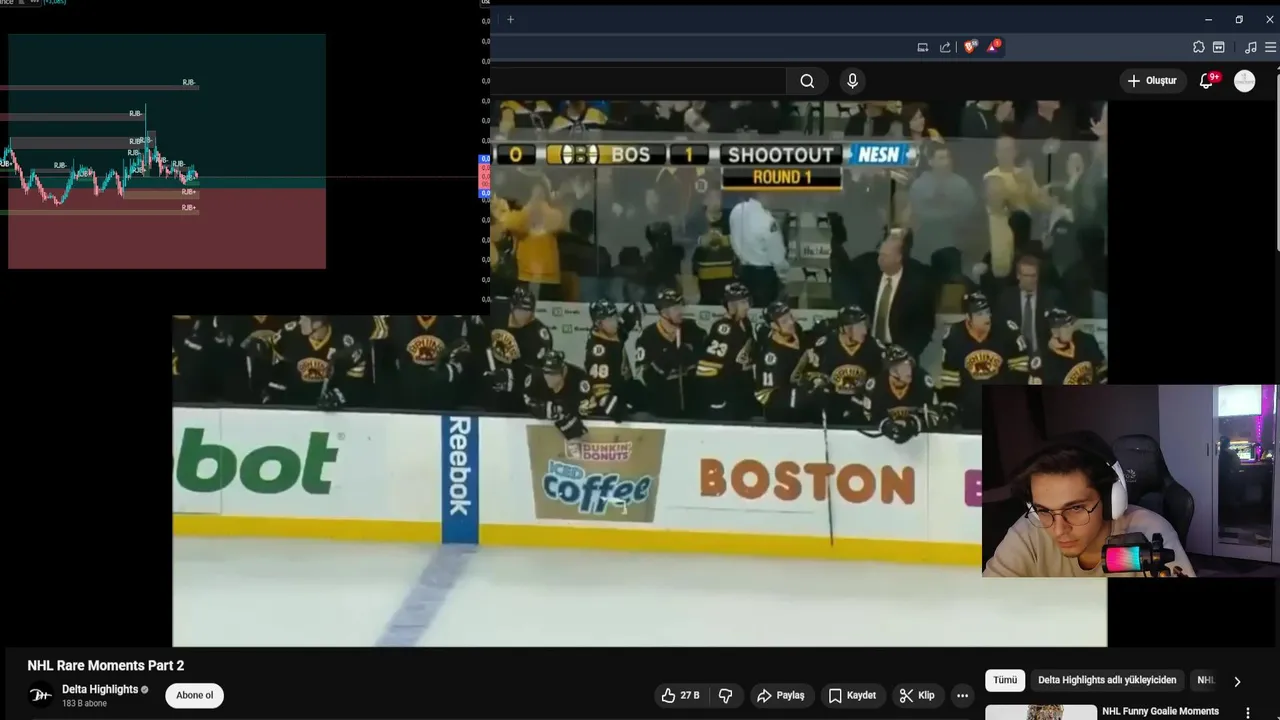Click the trading chart candlestick area
The height and width of the screenshot is (720, 1280).
point(100,165)
